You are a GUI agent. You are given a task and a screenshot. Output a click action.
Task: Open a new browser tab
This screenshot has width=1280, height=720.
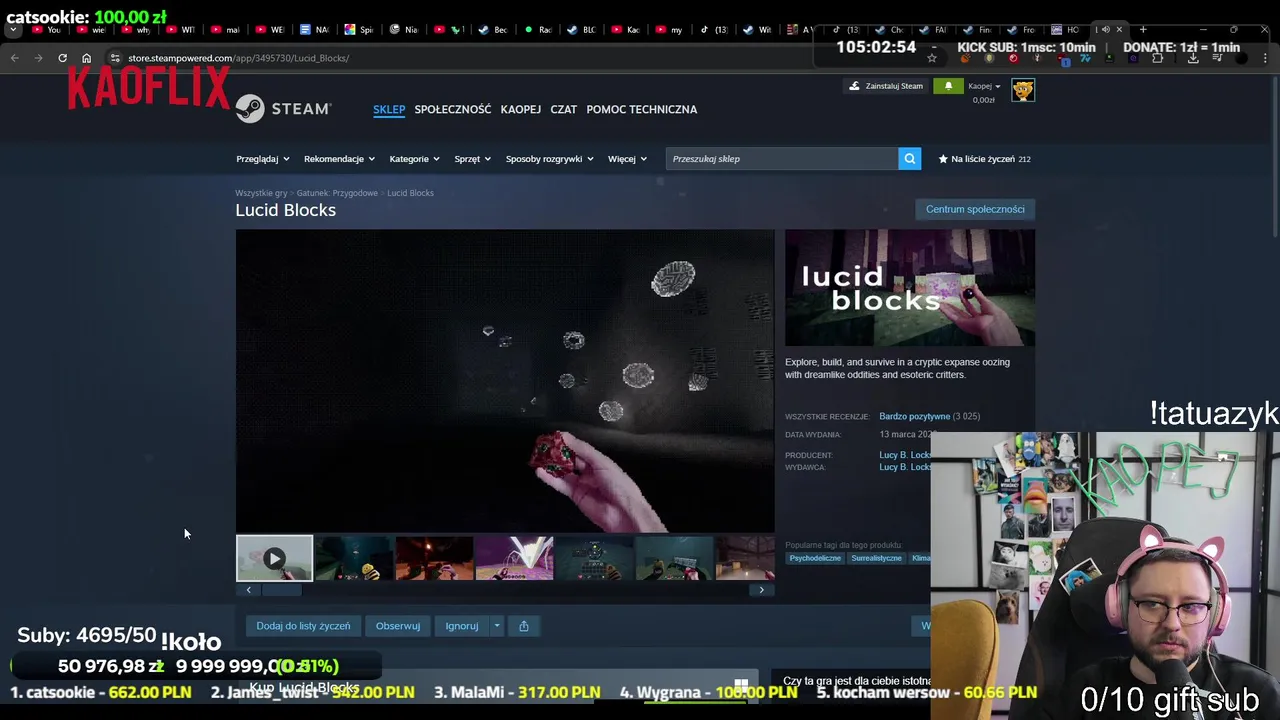click(x=1143, y=29)
